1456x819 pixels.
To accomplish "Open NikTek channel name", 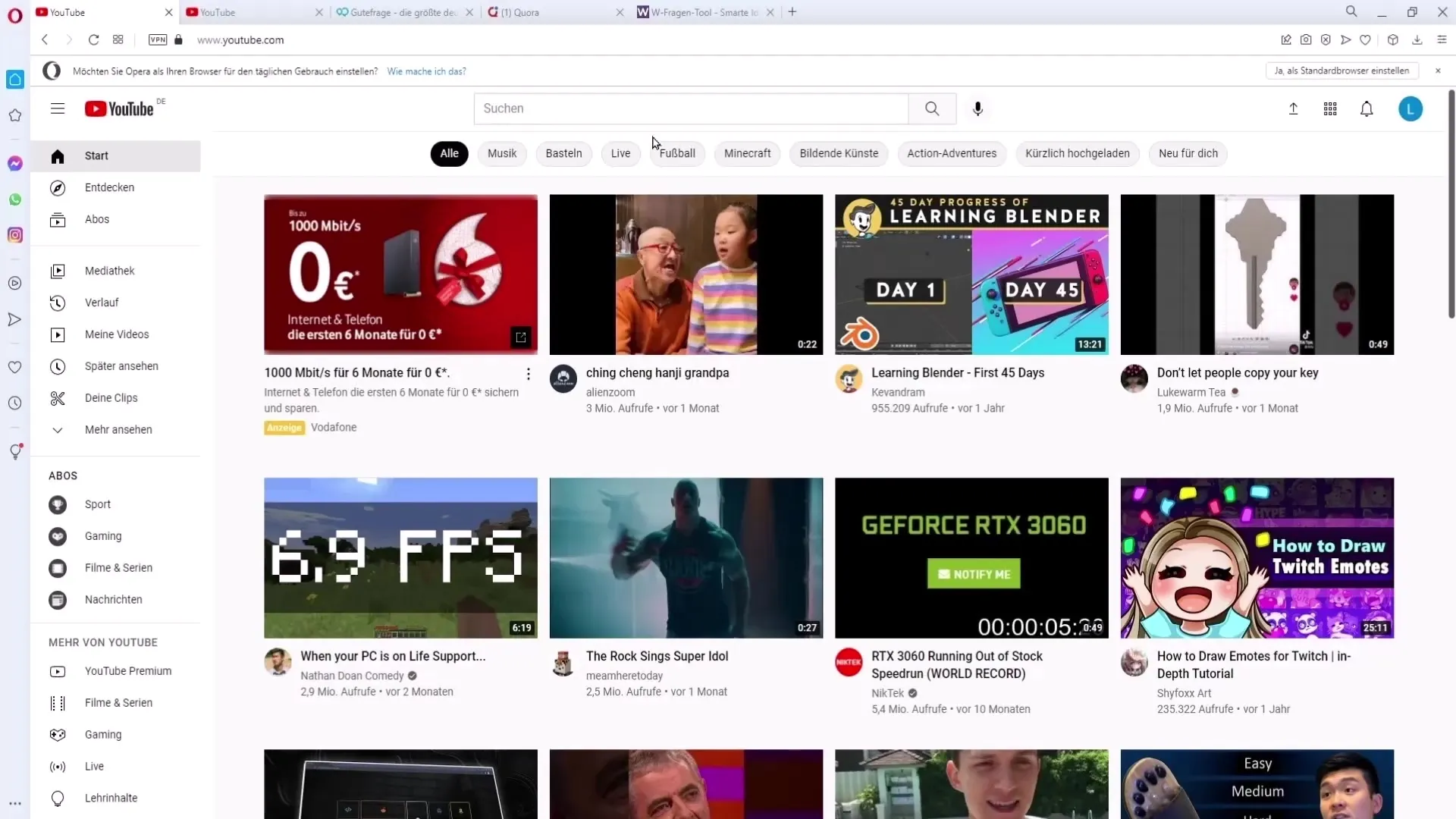I will pyautogui.click(x=887, y=693).
